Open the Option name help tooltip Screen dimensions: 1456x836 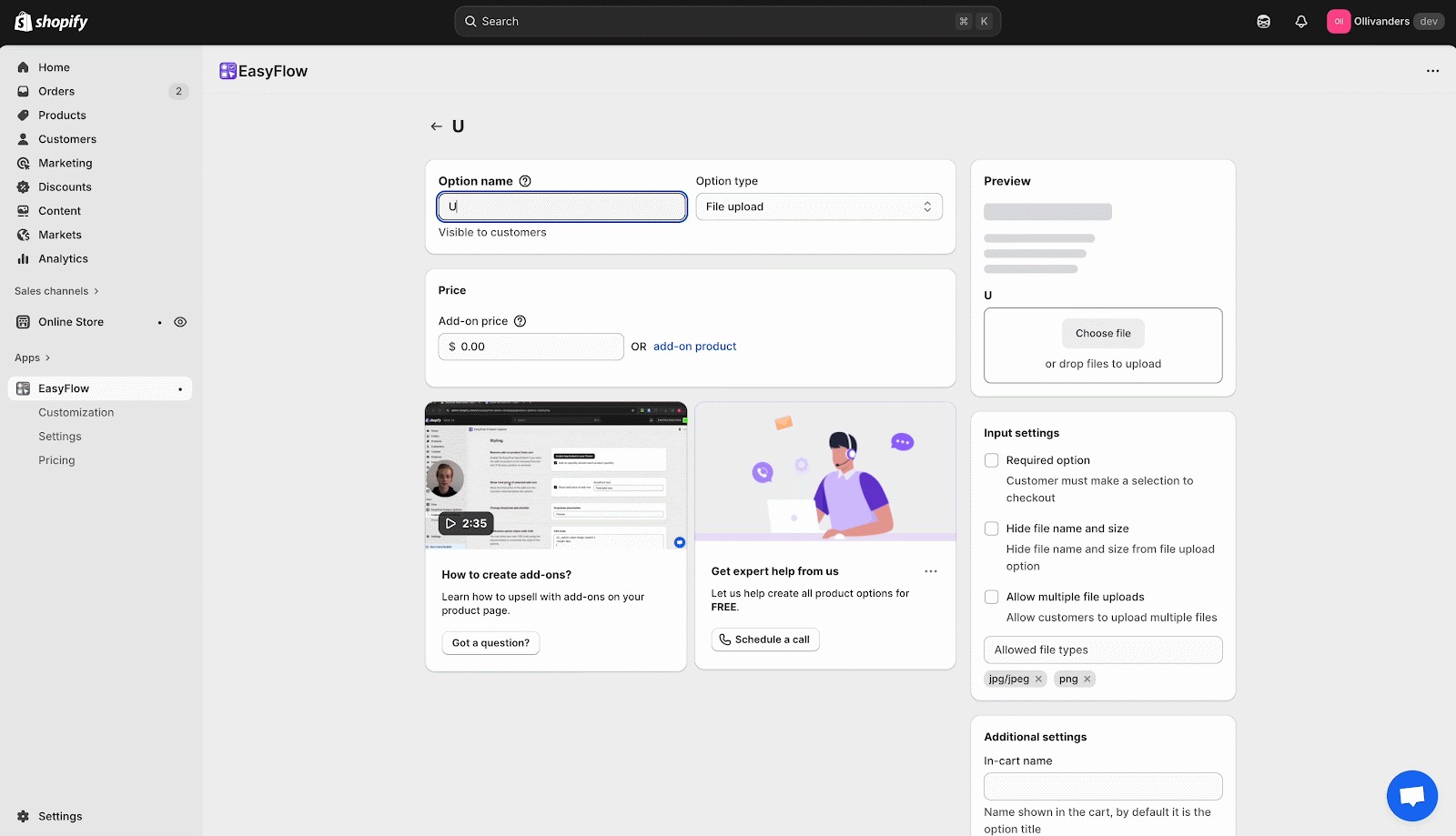point(525,180)
